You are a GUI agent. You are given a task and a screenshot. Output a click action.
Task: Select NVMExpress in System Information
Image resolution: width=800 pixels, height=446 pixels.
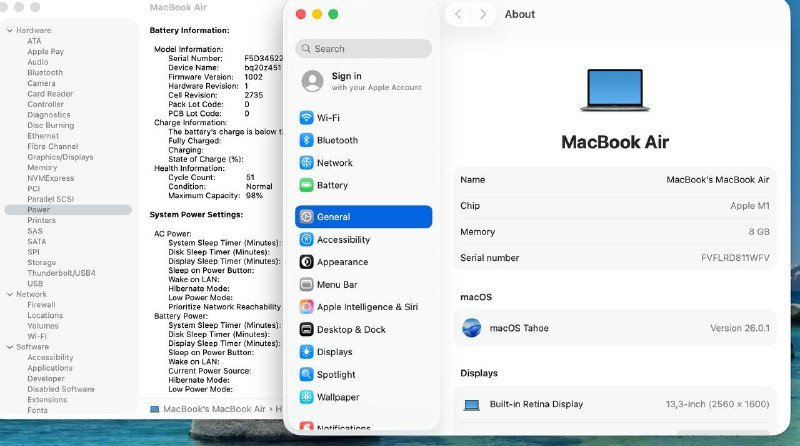[51, 178]
